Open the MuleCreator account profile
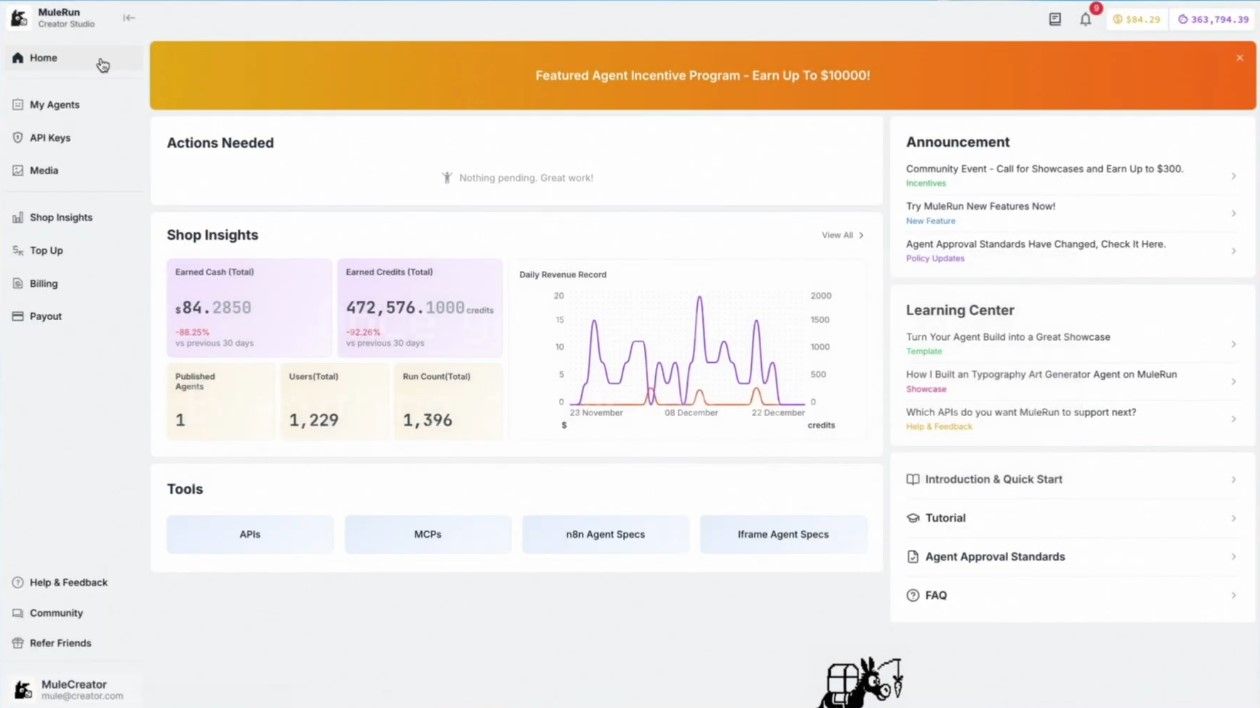Viewport: 1260px width, 708px height. click(72, 690)
